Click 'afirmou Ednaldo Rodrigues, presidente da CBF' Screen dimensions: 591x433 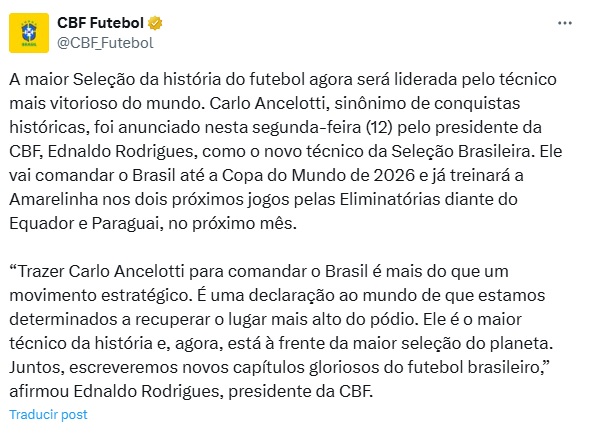pos(191,392)
